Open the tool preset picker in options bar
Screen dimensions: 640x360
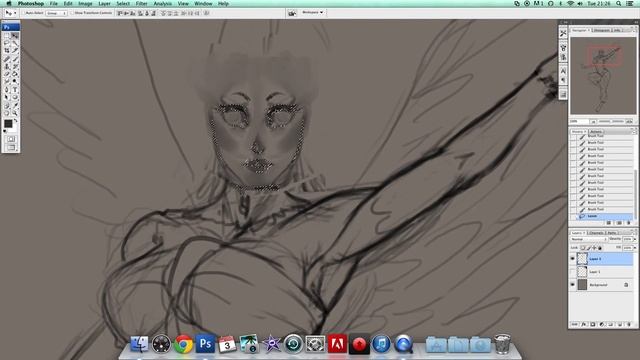[x=10, y=13]
